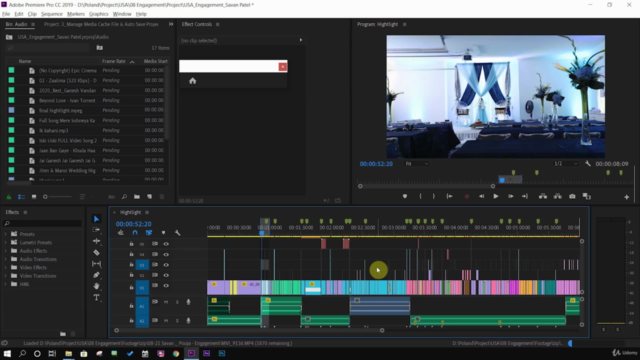
Task: Click Add Marker in Program monitor
Action: coord(405,196)
